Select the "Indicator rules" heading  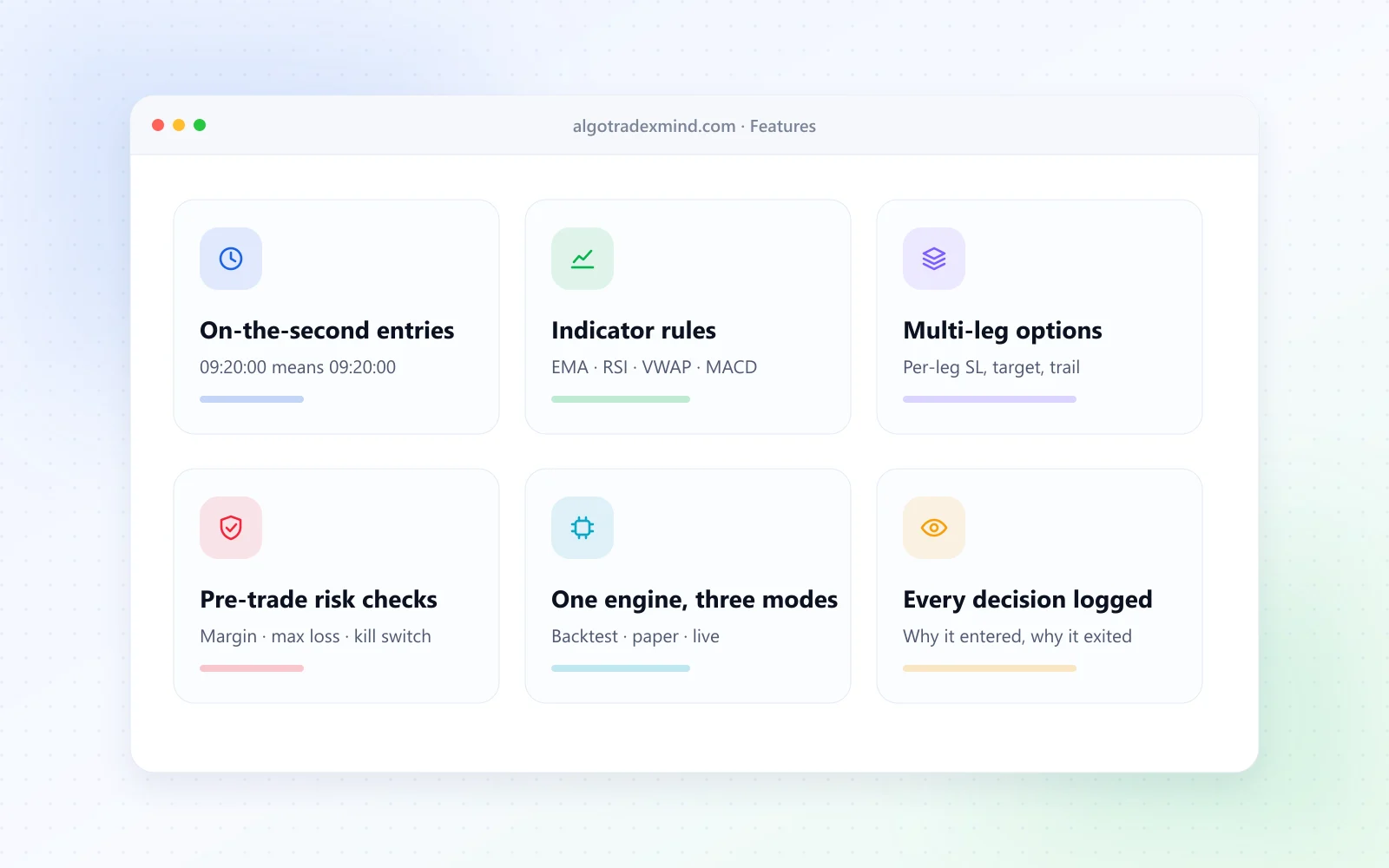tap(634, 331)
